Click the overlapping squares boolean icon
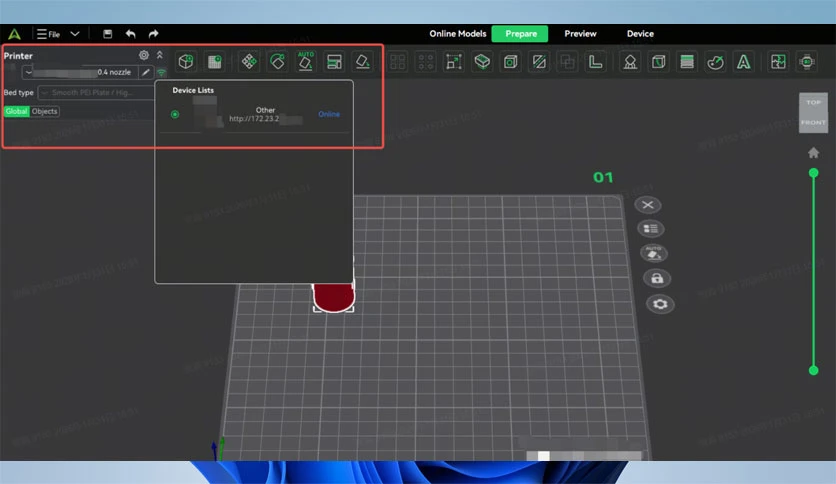 [x=567, y=62]
